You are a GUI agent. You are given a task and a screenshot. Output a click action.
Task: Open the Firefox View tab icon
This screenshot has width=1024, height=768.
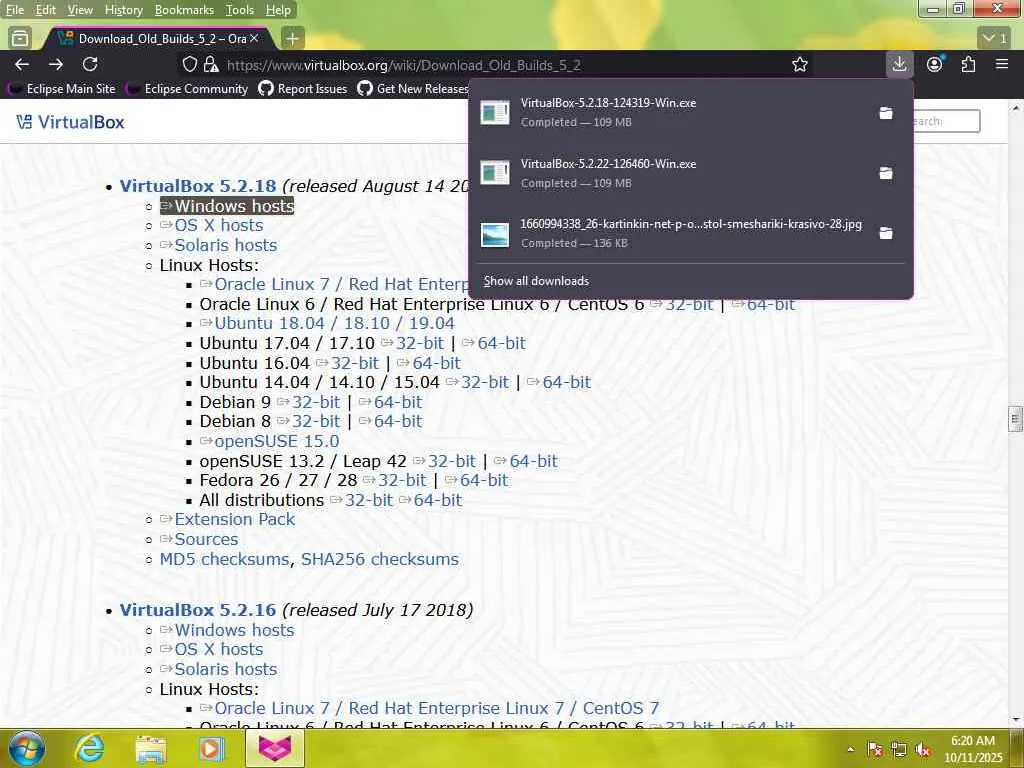click(20, 39)
